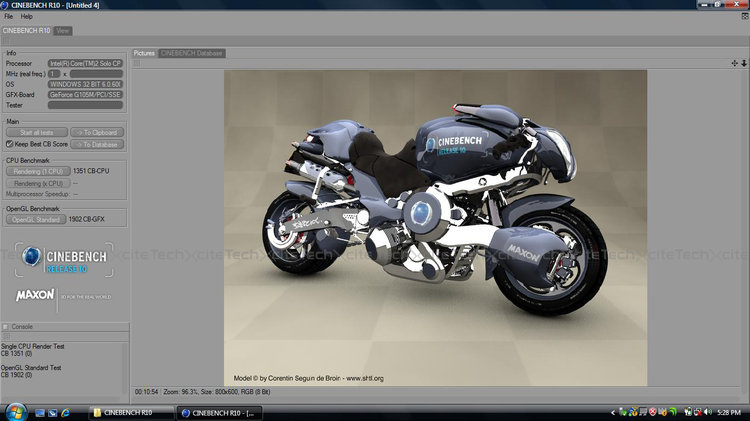This screenshot has height=421, width=750.
Task: Click the To Database button
Action: [97, 144]
